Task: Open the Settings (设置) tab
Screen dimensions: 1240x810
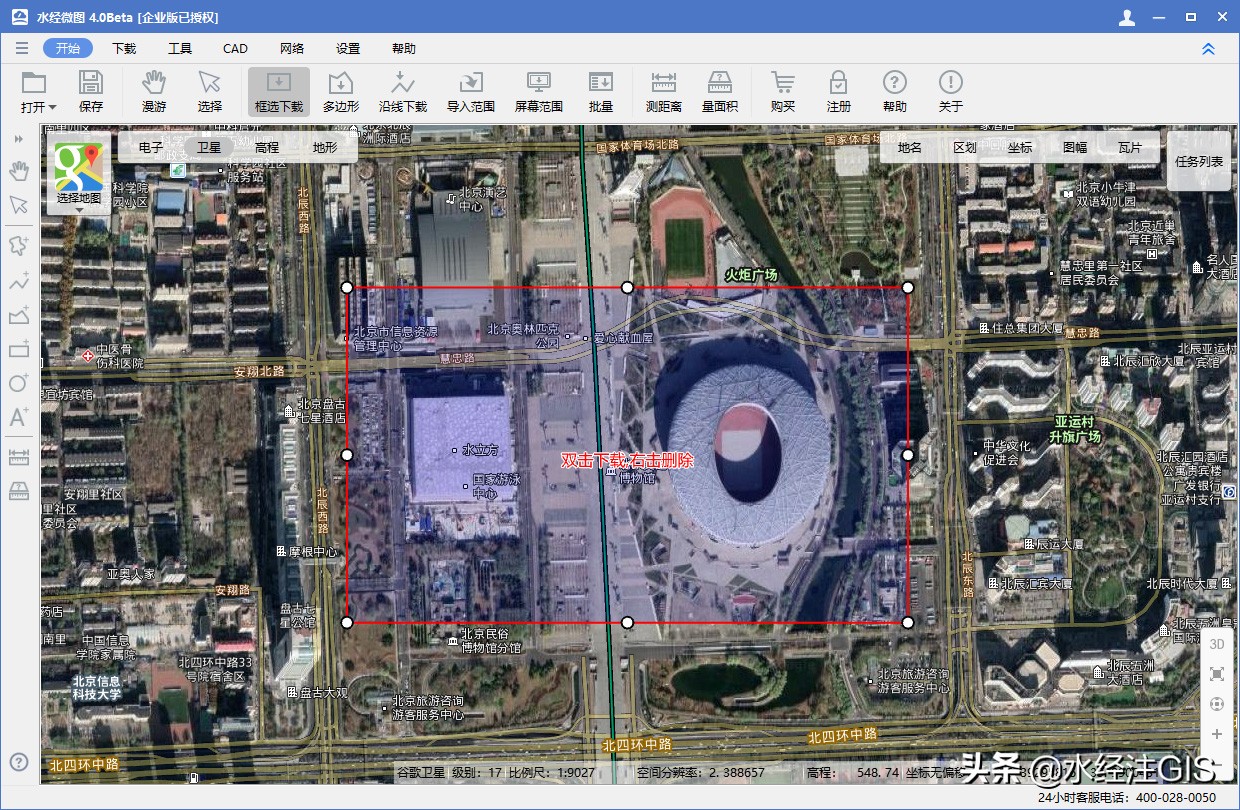Action: click(348, 48)
